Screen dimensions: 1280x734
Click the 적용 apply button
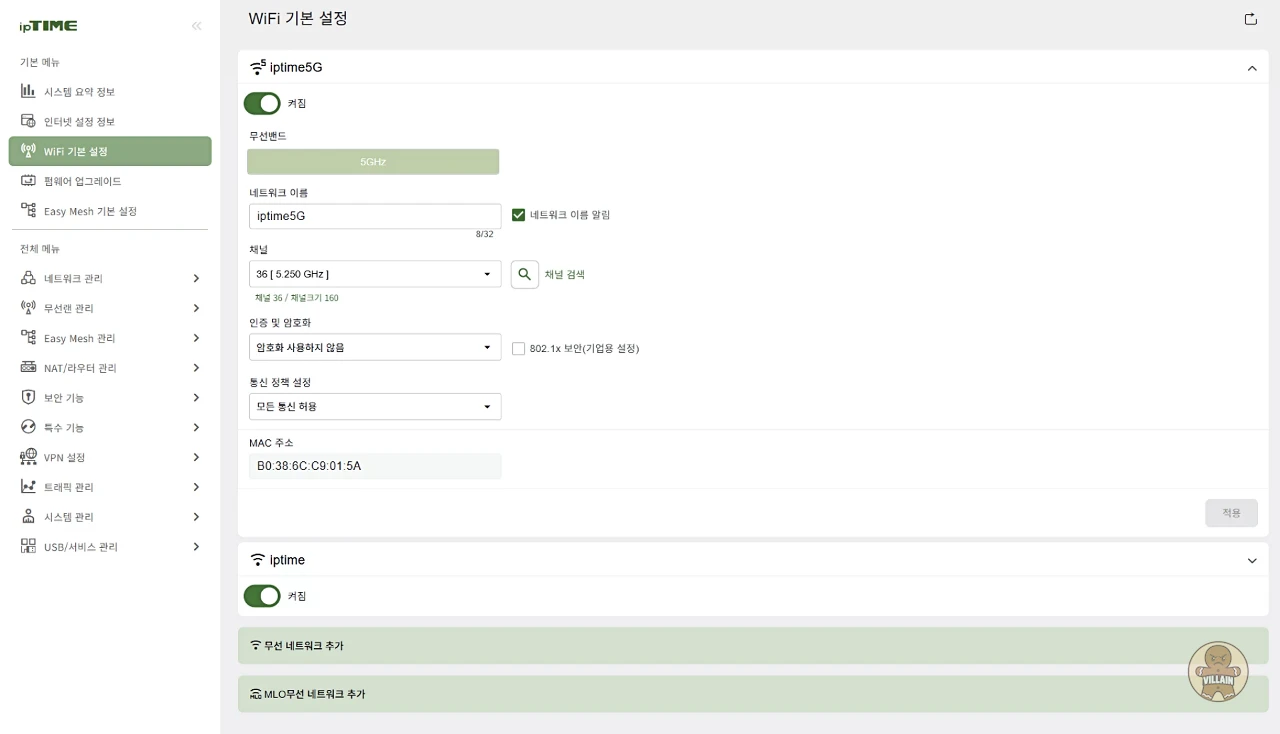[1231, 513]
